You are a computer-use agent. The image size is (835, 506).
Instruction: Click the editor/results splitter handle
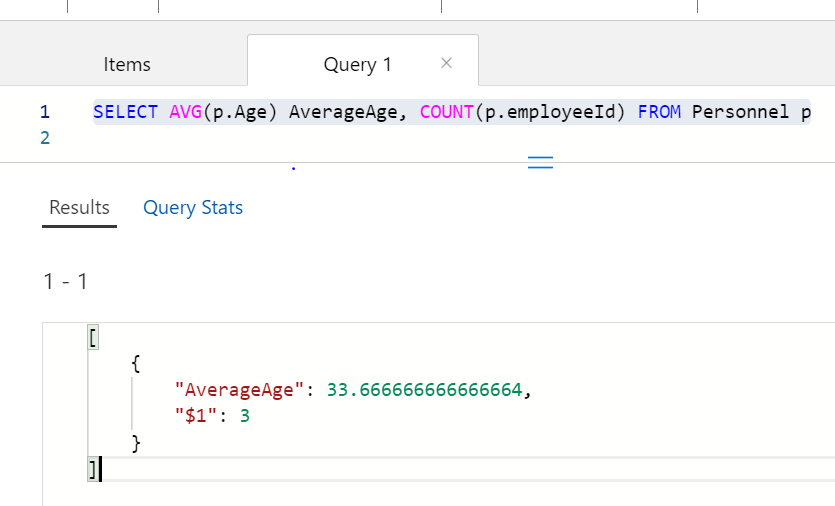coord(540,163)
